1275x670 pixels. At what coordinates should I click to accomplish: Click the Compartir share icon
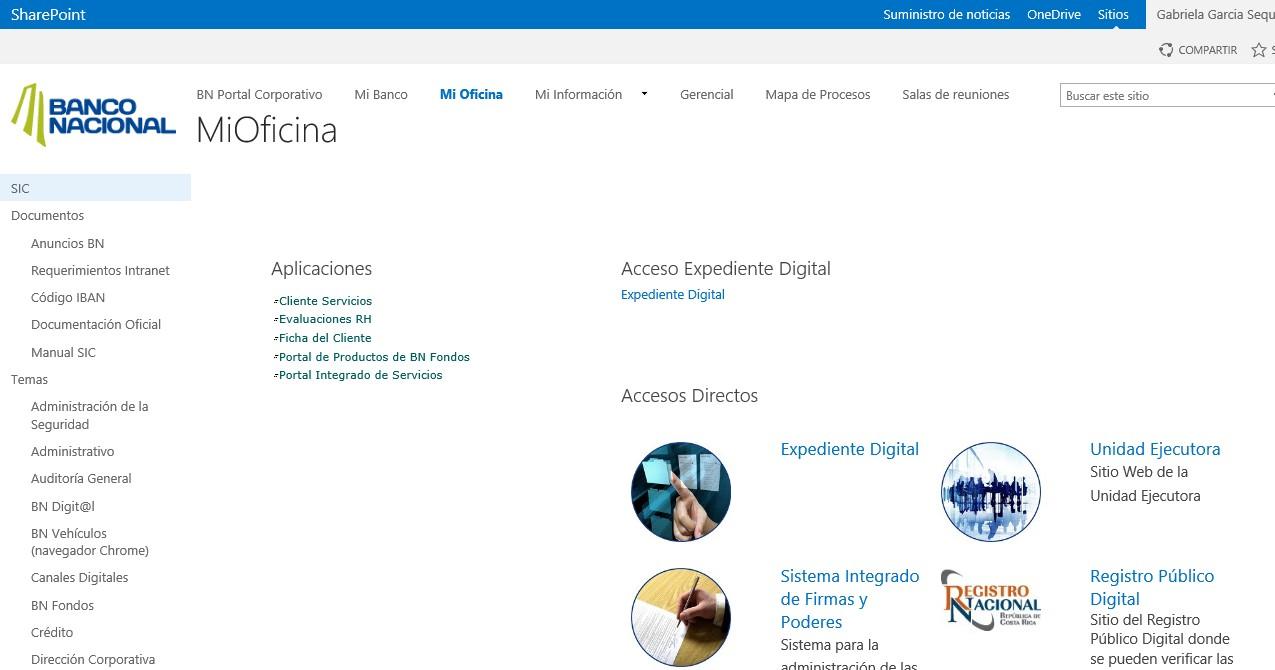(1166, 50)
